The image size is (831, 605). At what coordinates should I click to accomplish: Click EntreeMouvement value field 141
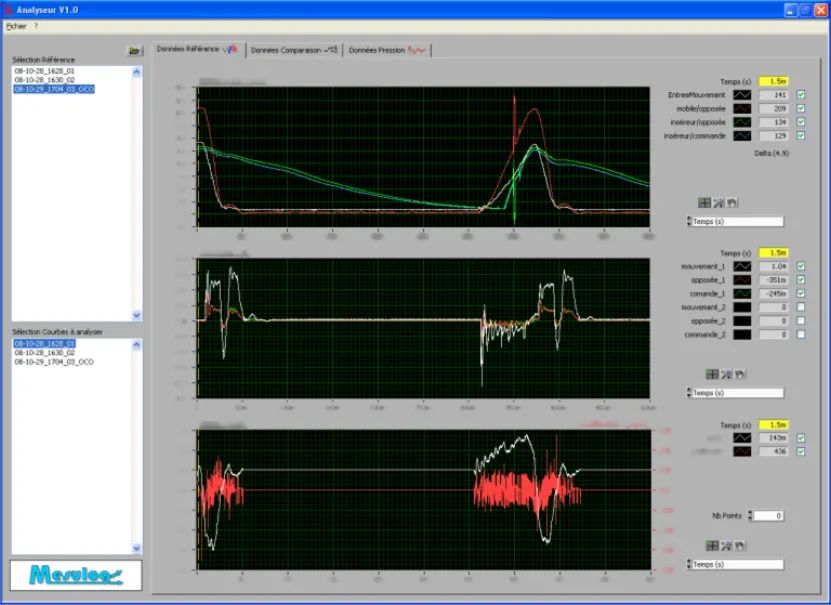pos(774,95)
